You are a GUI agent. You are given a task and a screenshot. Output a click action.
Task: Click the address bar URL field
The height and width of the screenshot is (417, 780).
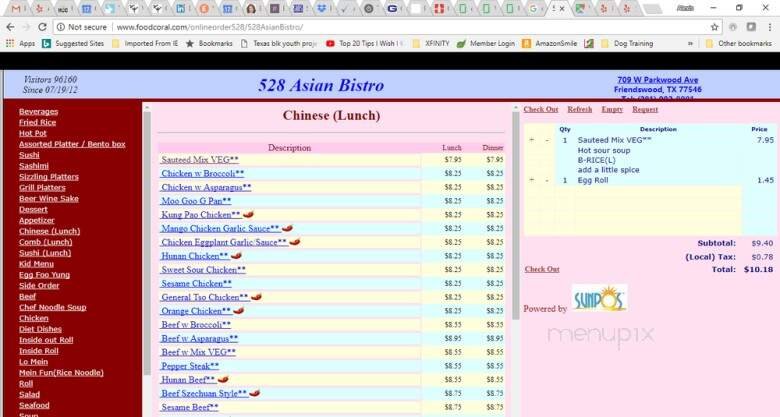(400, 27)
